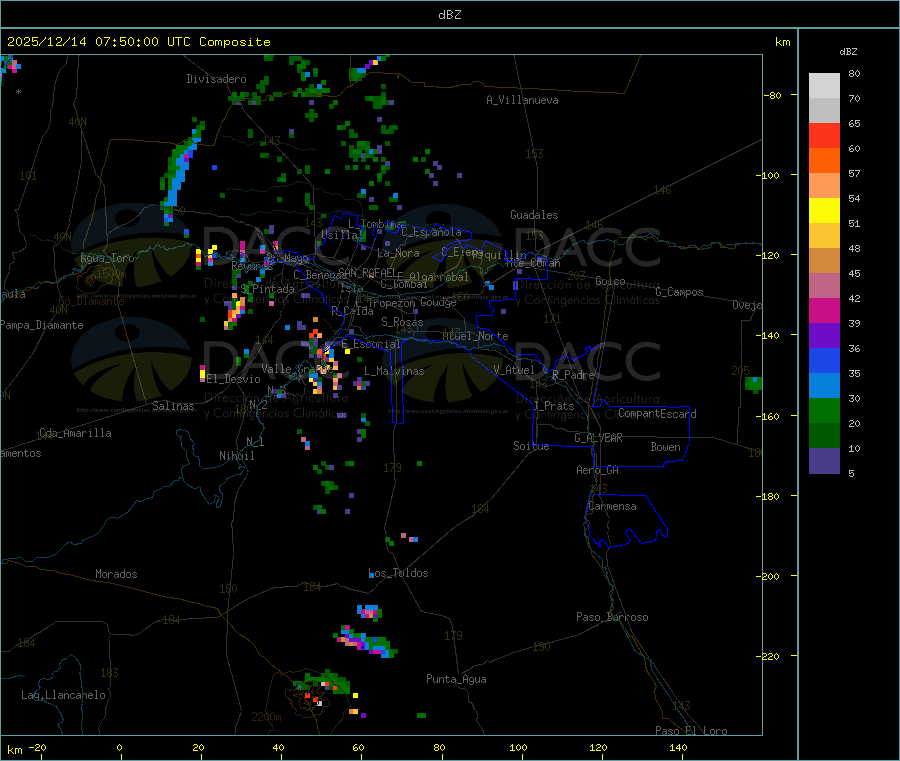Click the 'Morados' label
The image size is (900, 761).
[116, 574]
